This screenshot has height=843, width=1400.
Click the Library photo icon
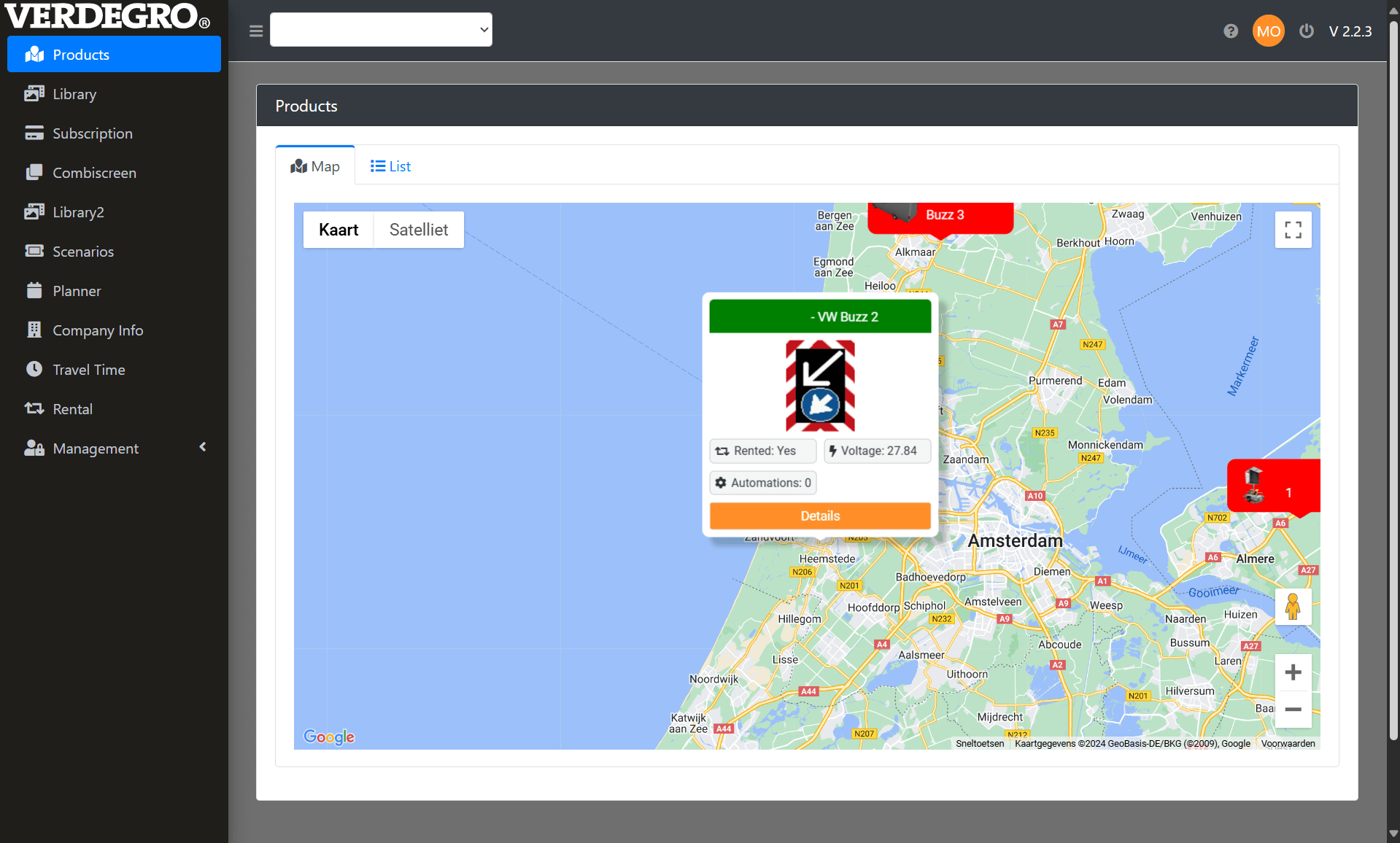click(34, 93)
